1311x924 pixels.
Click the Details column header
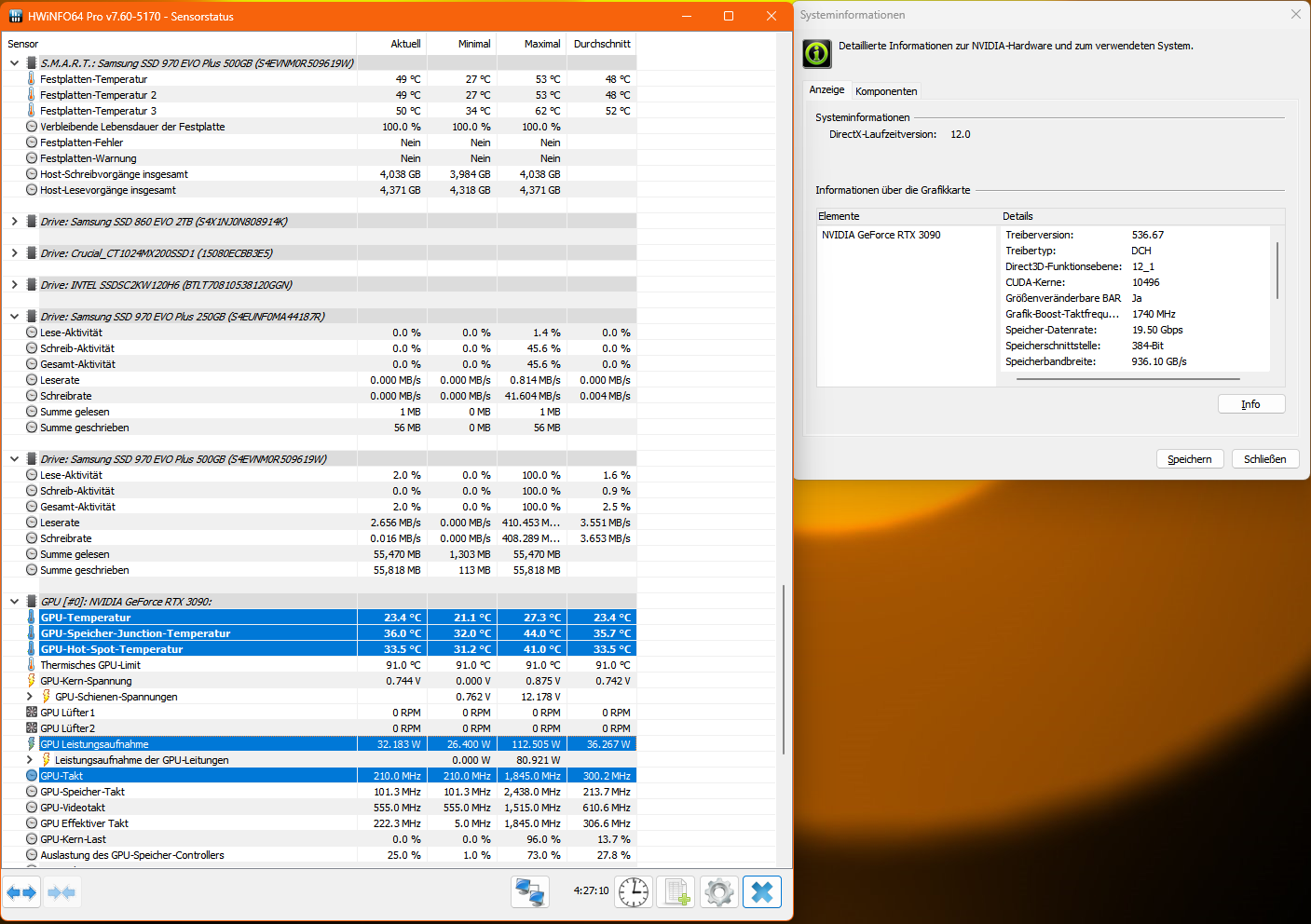(1141, 216)
